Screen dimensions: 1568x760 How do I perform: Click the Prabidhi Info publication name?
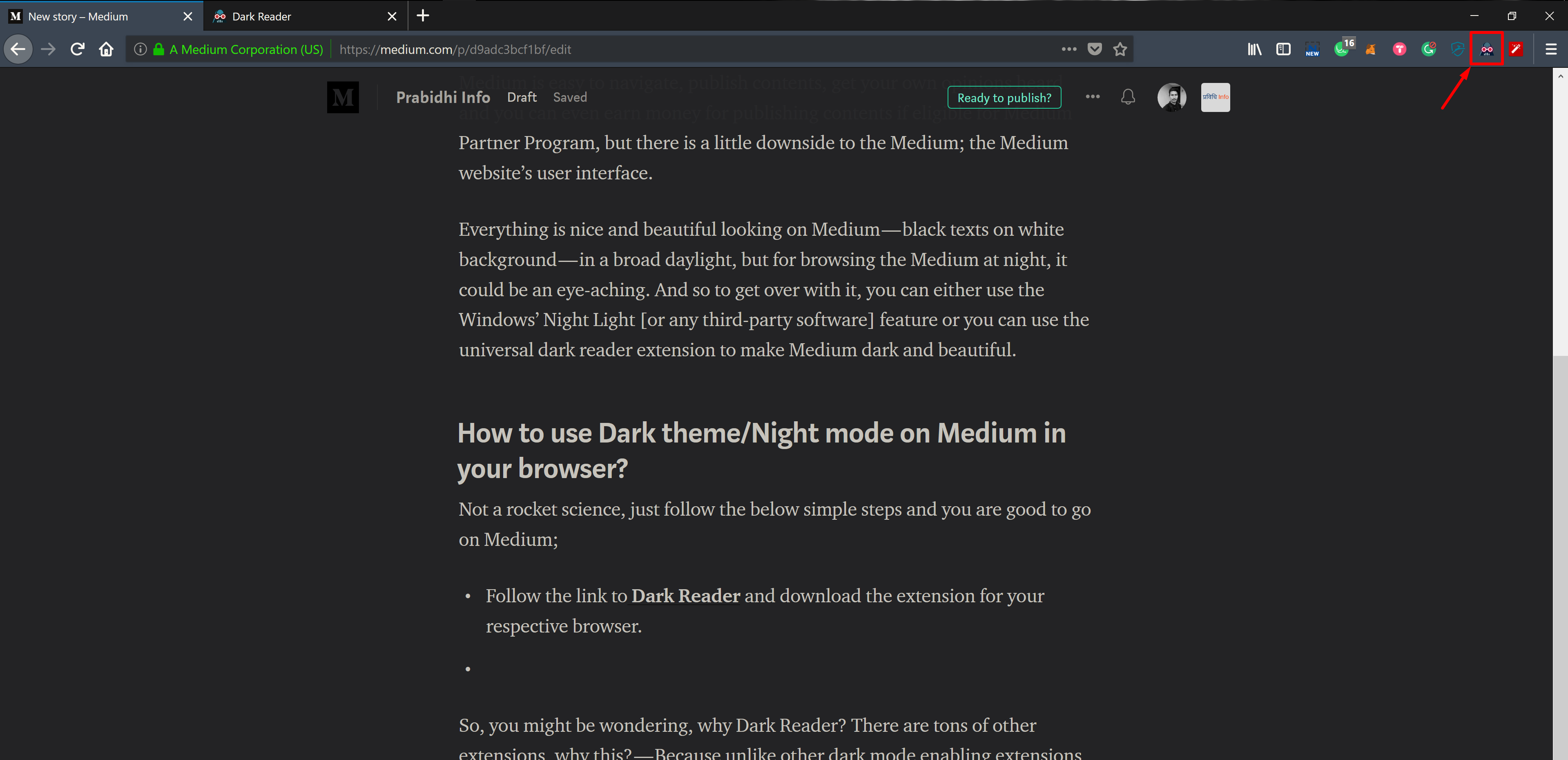tap(443, 97)
